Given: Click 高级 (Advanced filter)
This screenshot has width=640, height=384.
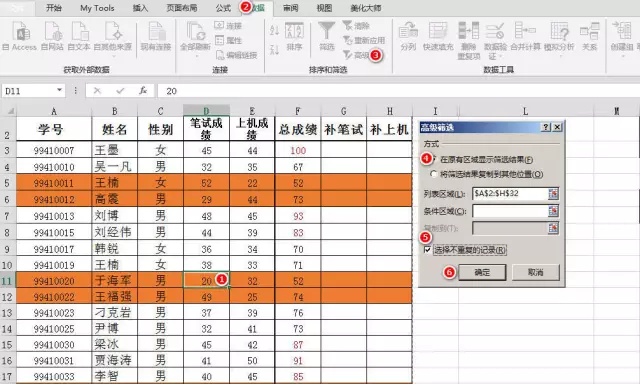Looking at the screenshot, I should click(356, 55).
